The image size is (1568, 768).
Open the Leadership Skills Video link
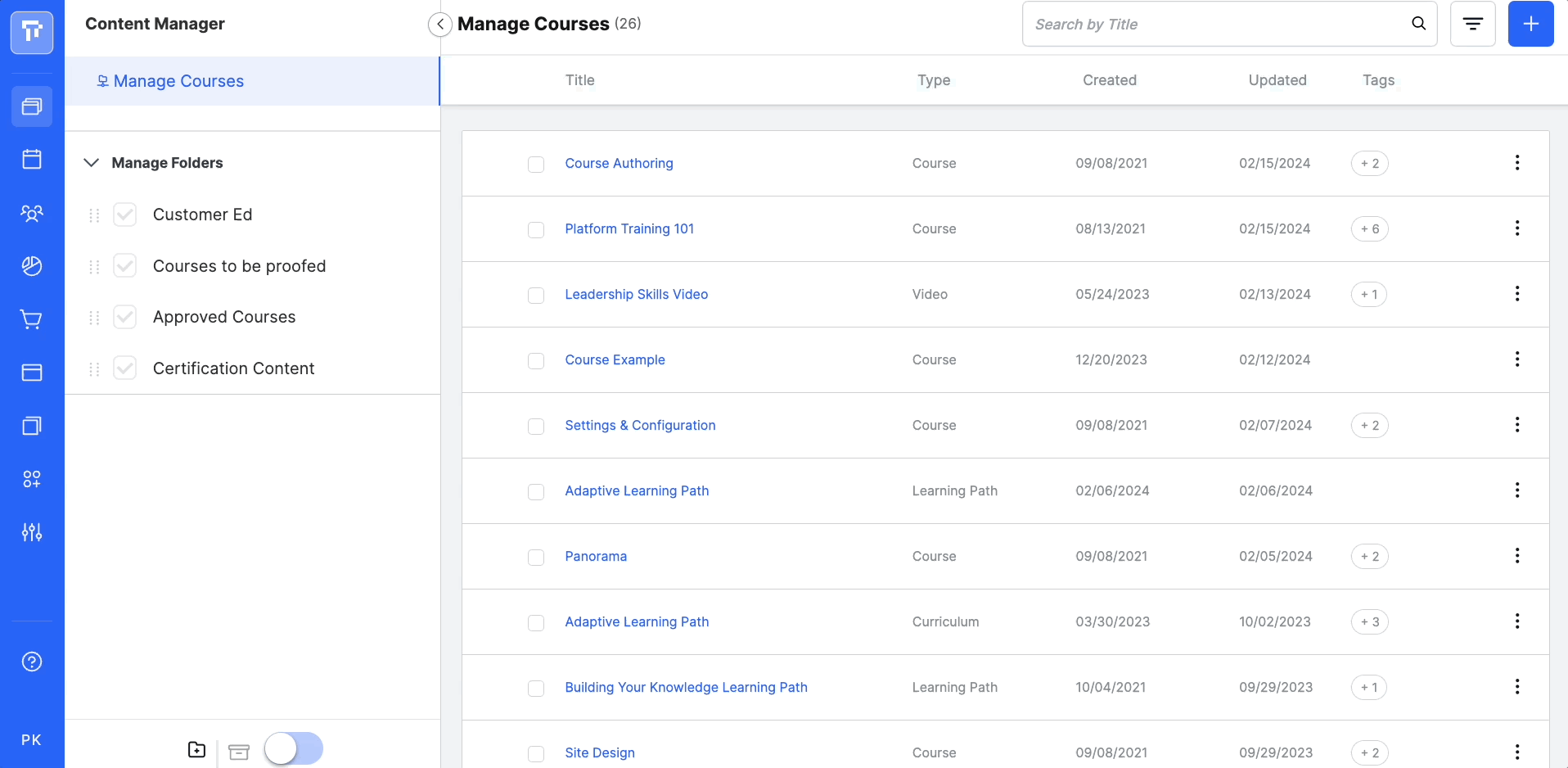point(637,294)
